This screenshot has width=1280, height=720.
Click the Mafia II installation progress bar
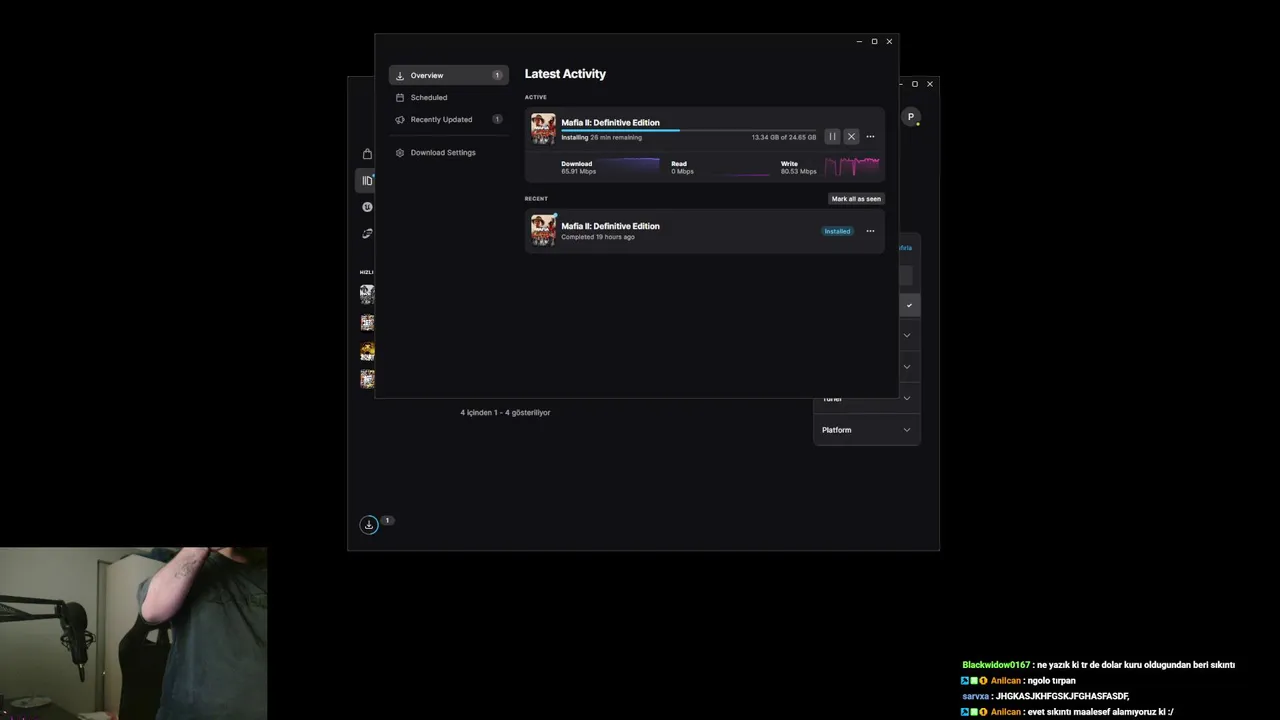point(688,130)
